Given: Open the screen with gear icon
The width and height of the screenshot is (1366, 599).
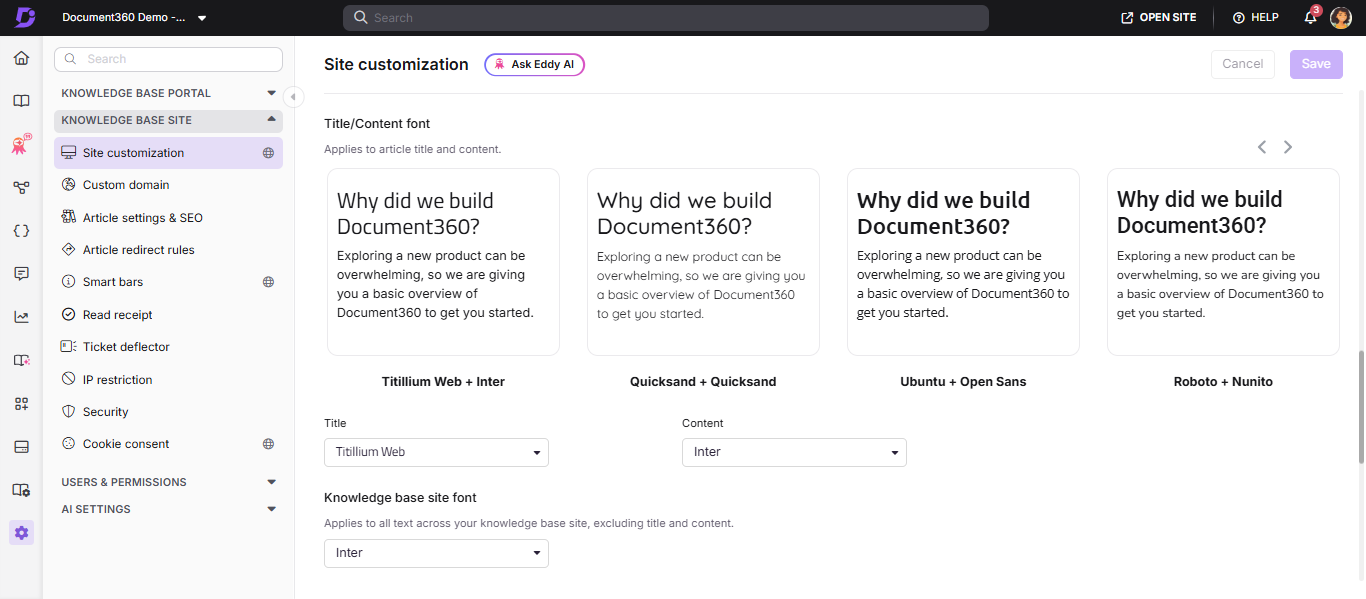Looking at the screenshot, I should (x=21, y=490).
